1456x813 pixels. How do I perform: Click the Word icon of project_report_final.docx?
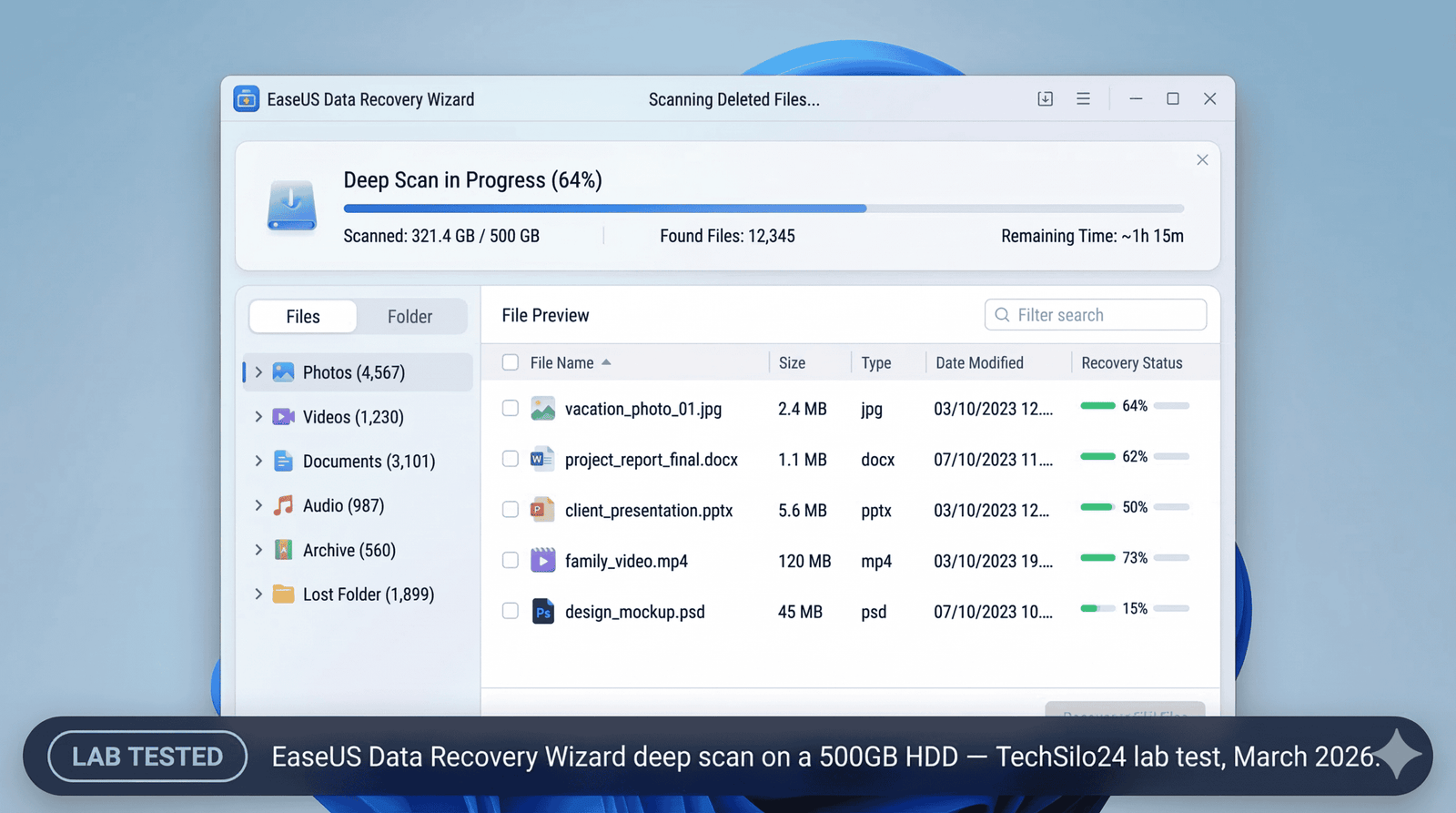pos(542,459)
